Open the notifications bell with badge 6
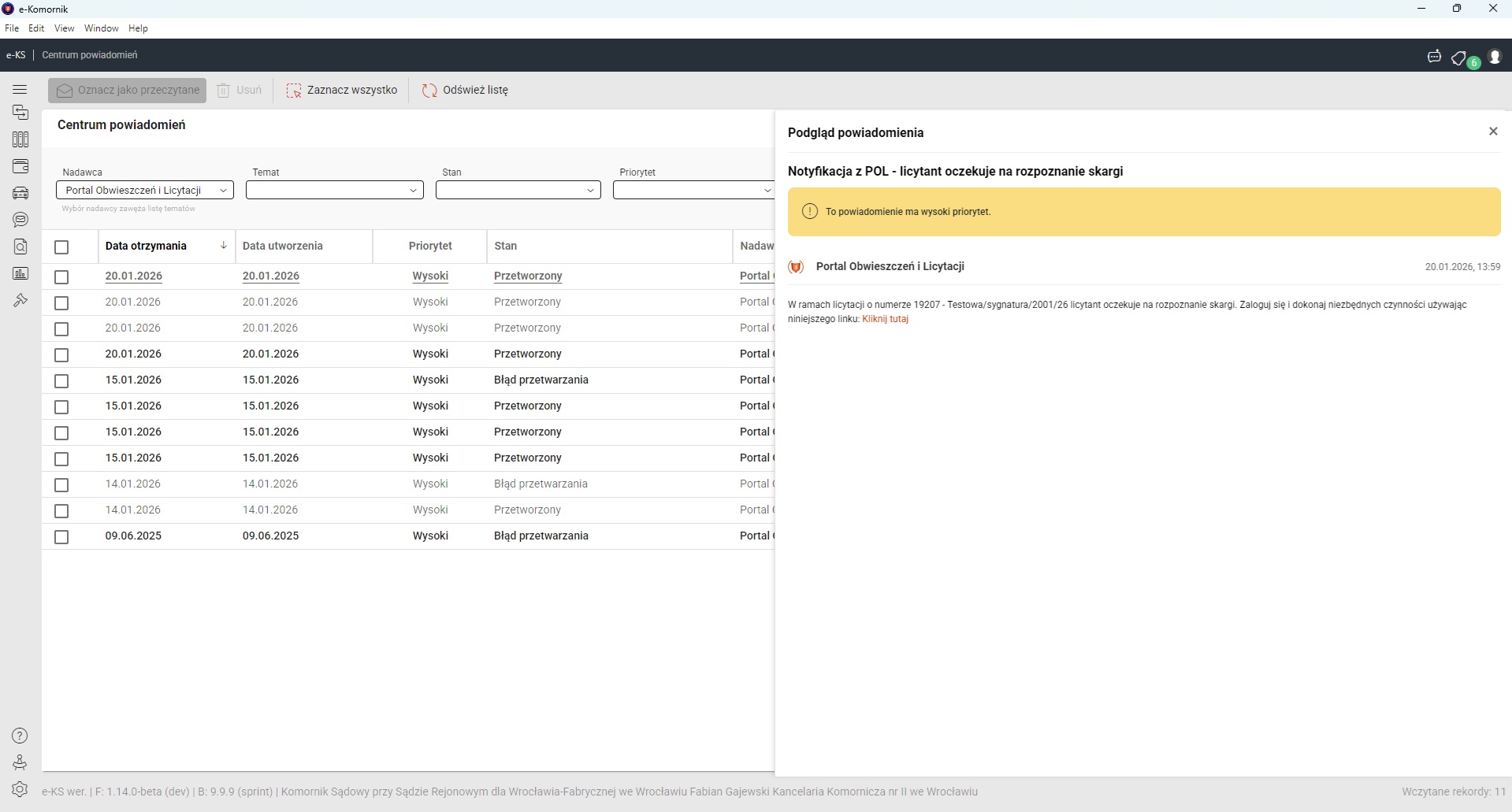The height and width of the screenshot is (812, 1512). tap(1460, 57)
